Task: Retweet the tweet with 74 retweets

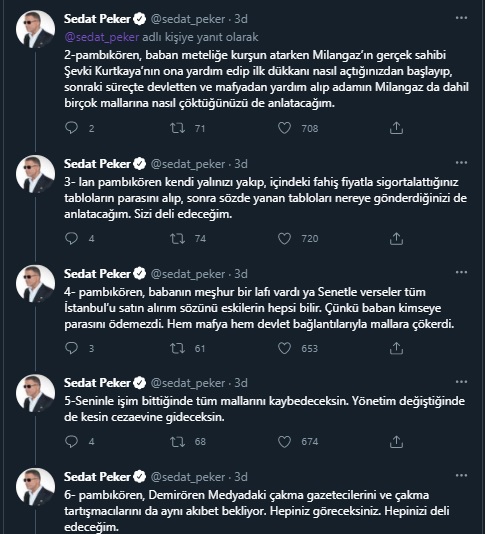Action: pos(177,238)
